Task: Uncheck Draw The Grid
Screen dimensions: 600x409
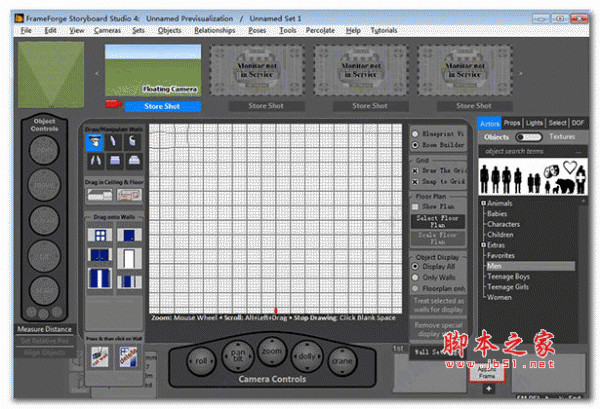Action: [415, 171]
